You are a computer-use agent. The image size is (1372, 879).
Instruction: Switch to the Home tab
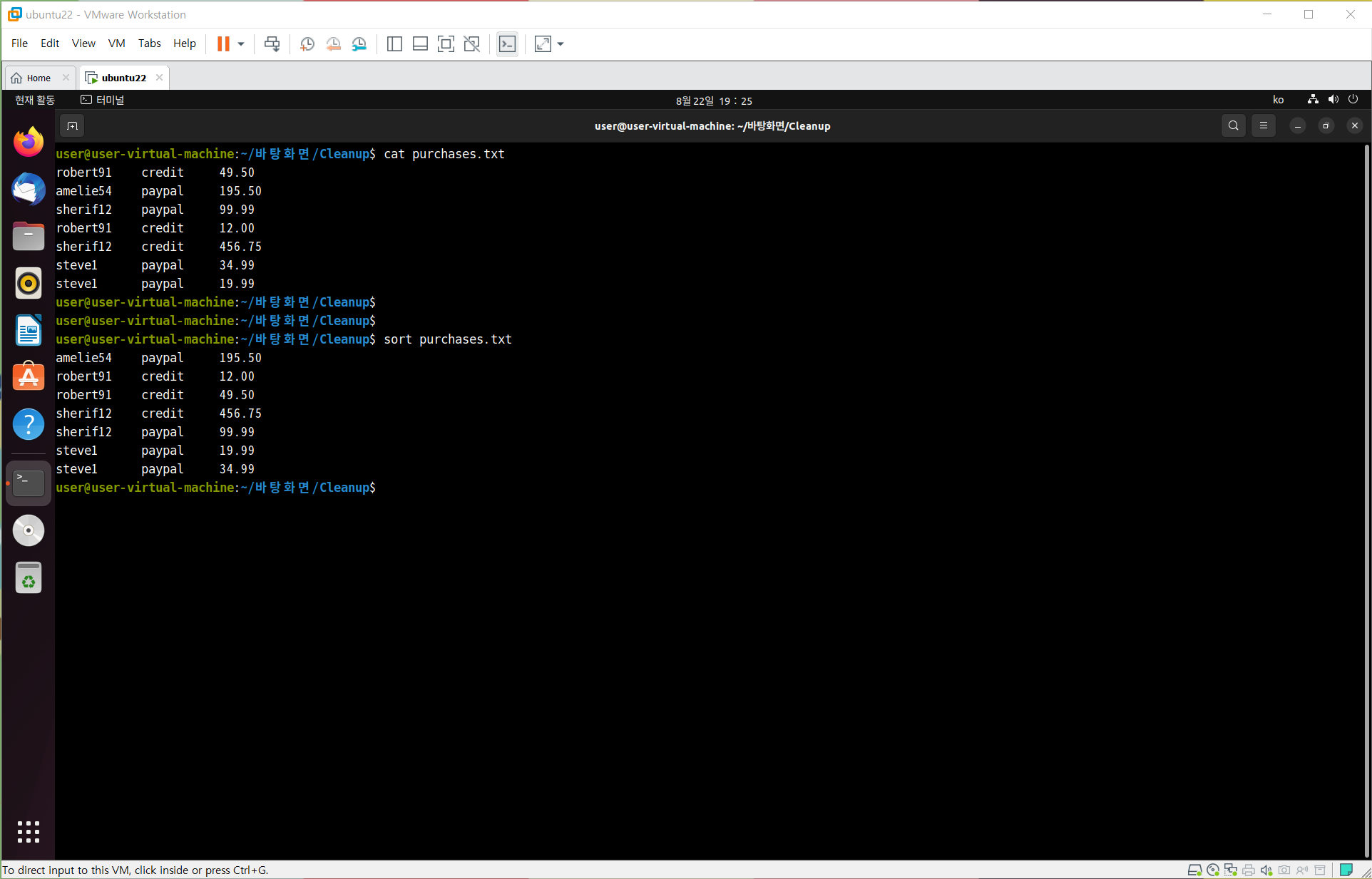(39, 78)
